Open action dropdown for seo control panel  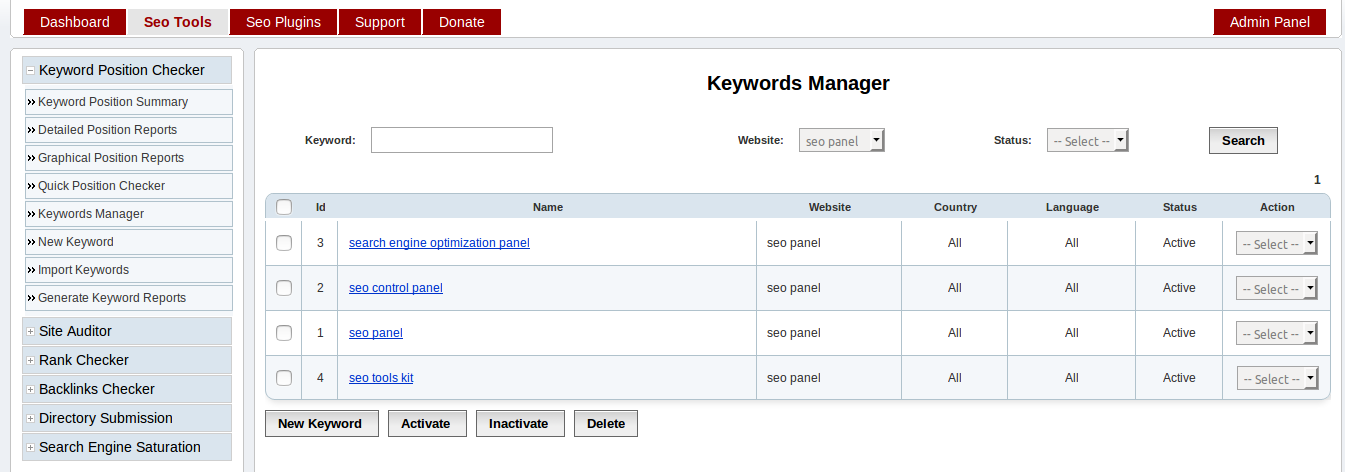[x=1277, y=289]
